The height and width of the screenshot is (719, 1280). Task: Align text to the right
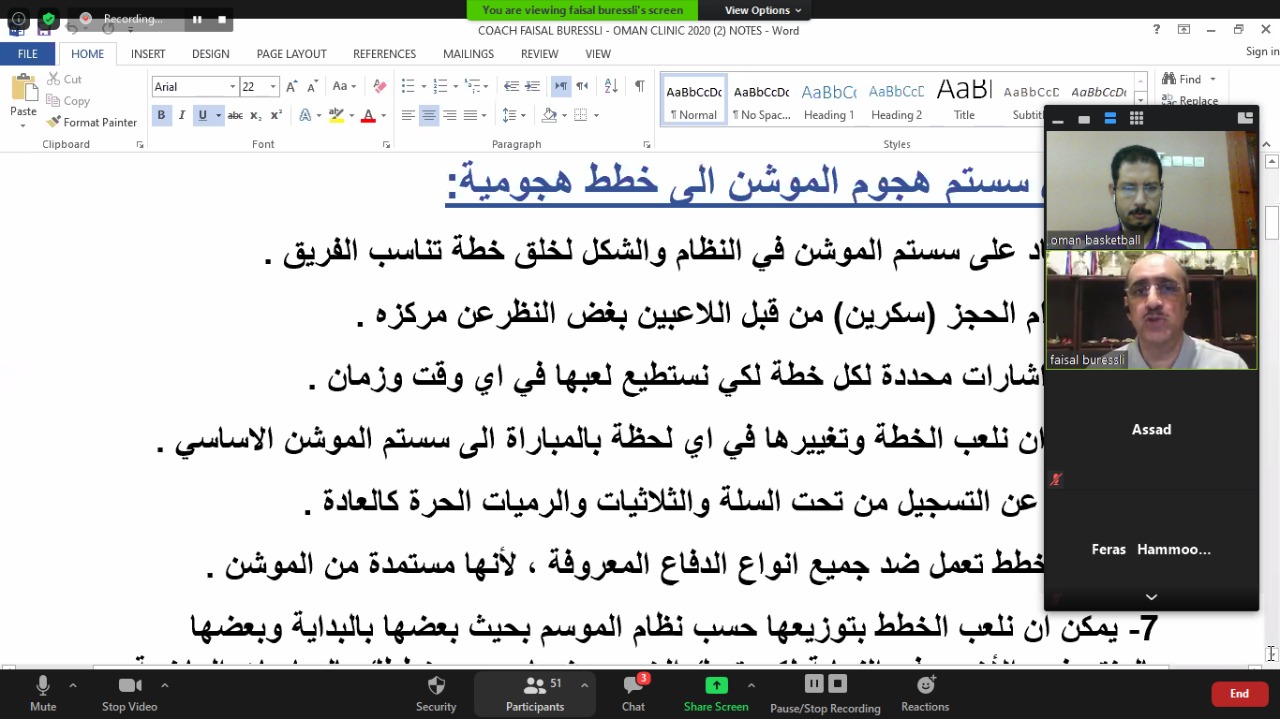click(450, 116)
